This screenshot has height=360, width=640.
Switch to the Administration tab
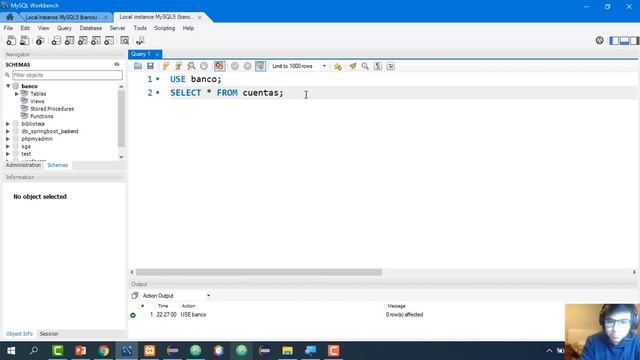23,165
